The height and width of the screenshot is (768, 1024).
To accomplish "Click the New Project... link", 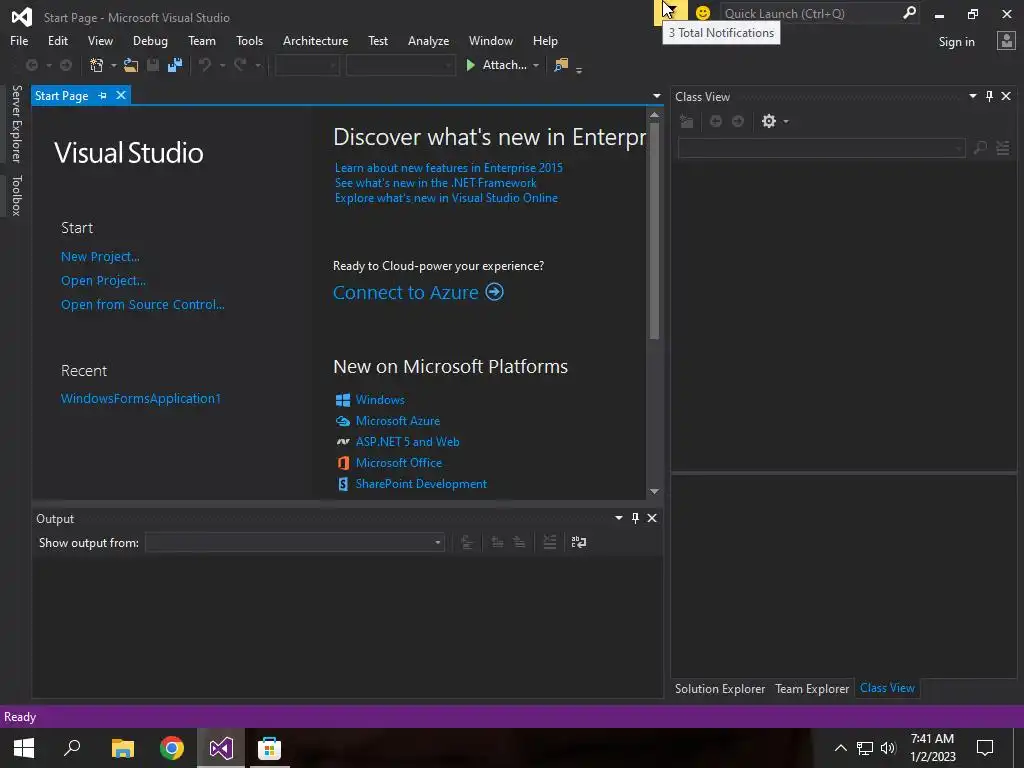I will pyautogui.click(x=100, y=257).
